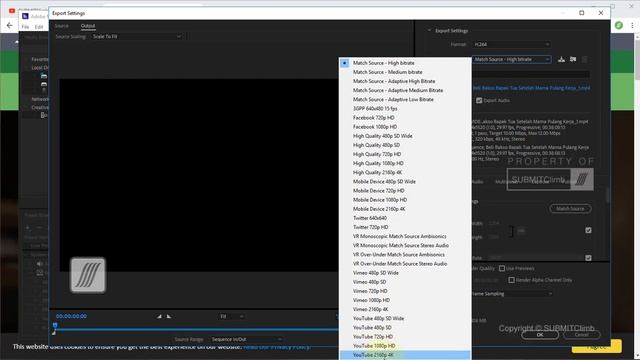Select YouTube 720p HD preset
Image resolution: width=640 pixels, height=360 pixels.
click(x=405, y=337)
